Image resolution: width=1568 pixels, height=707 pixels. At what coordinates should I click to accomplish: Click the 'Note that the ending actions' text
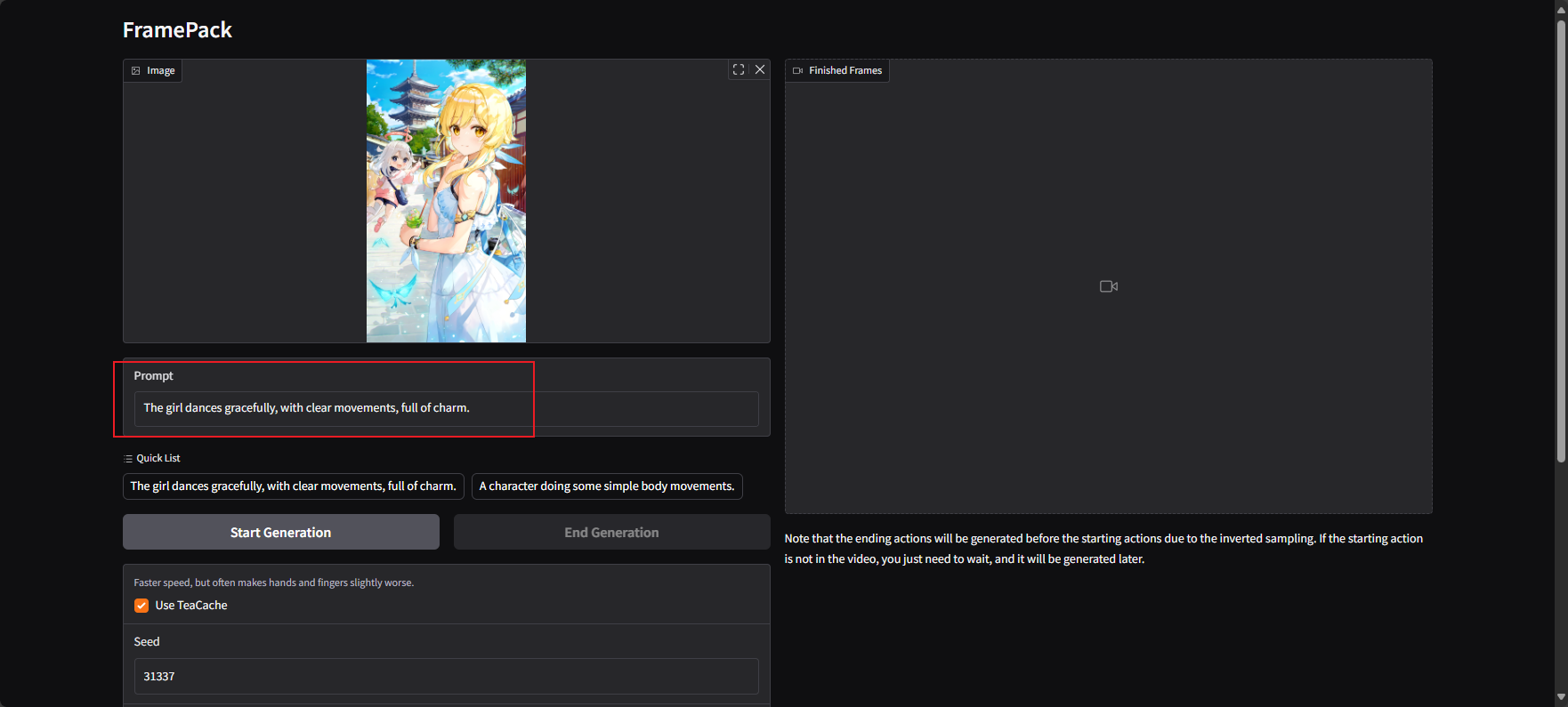click(1103, 549)
